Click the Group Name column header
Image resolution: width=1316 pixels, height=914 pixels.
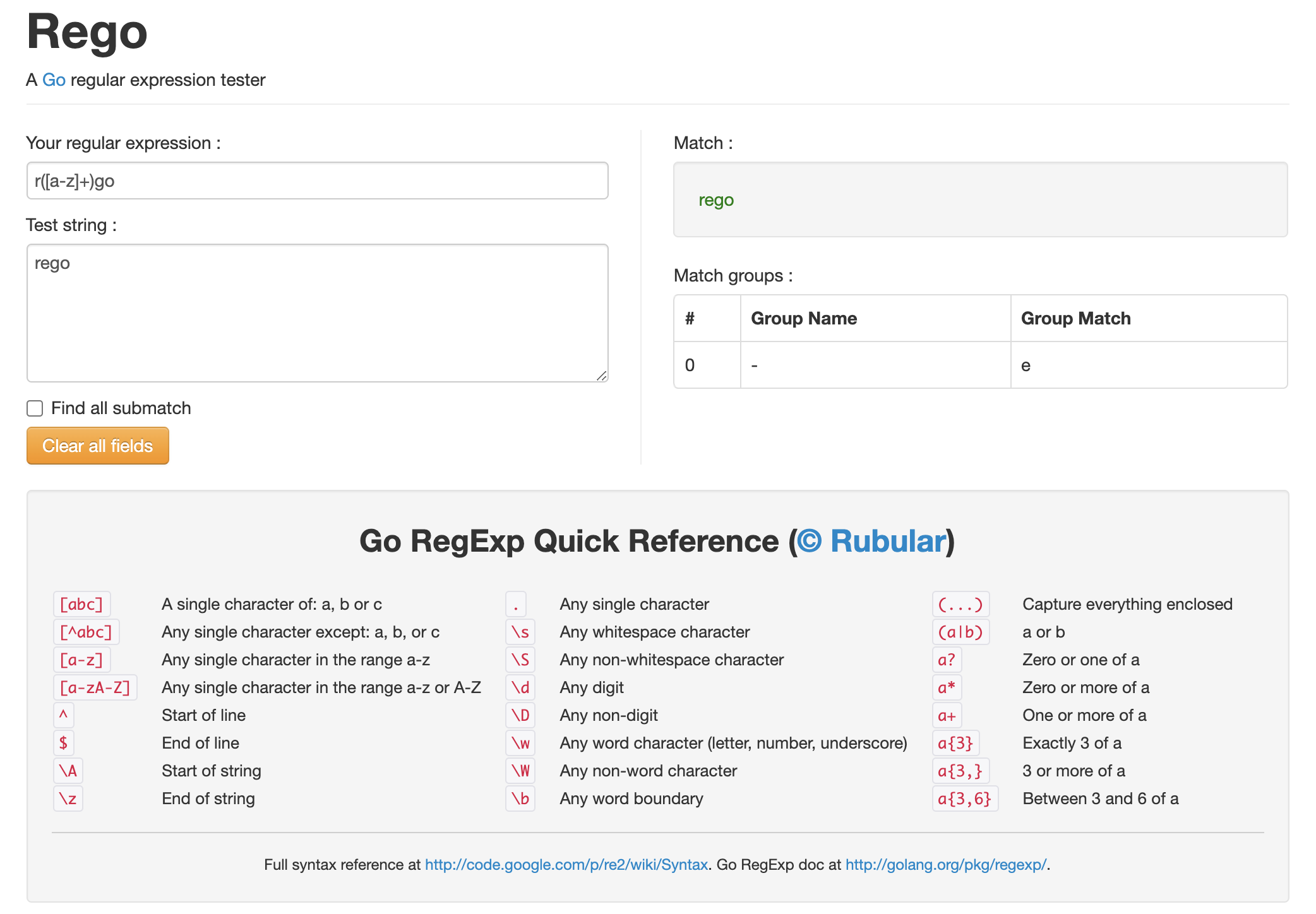click(x=803, y=318)
